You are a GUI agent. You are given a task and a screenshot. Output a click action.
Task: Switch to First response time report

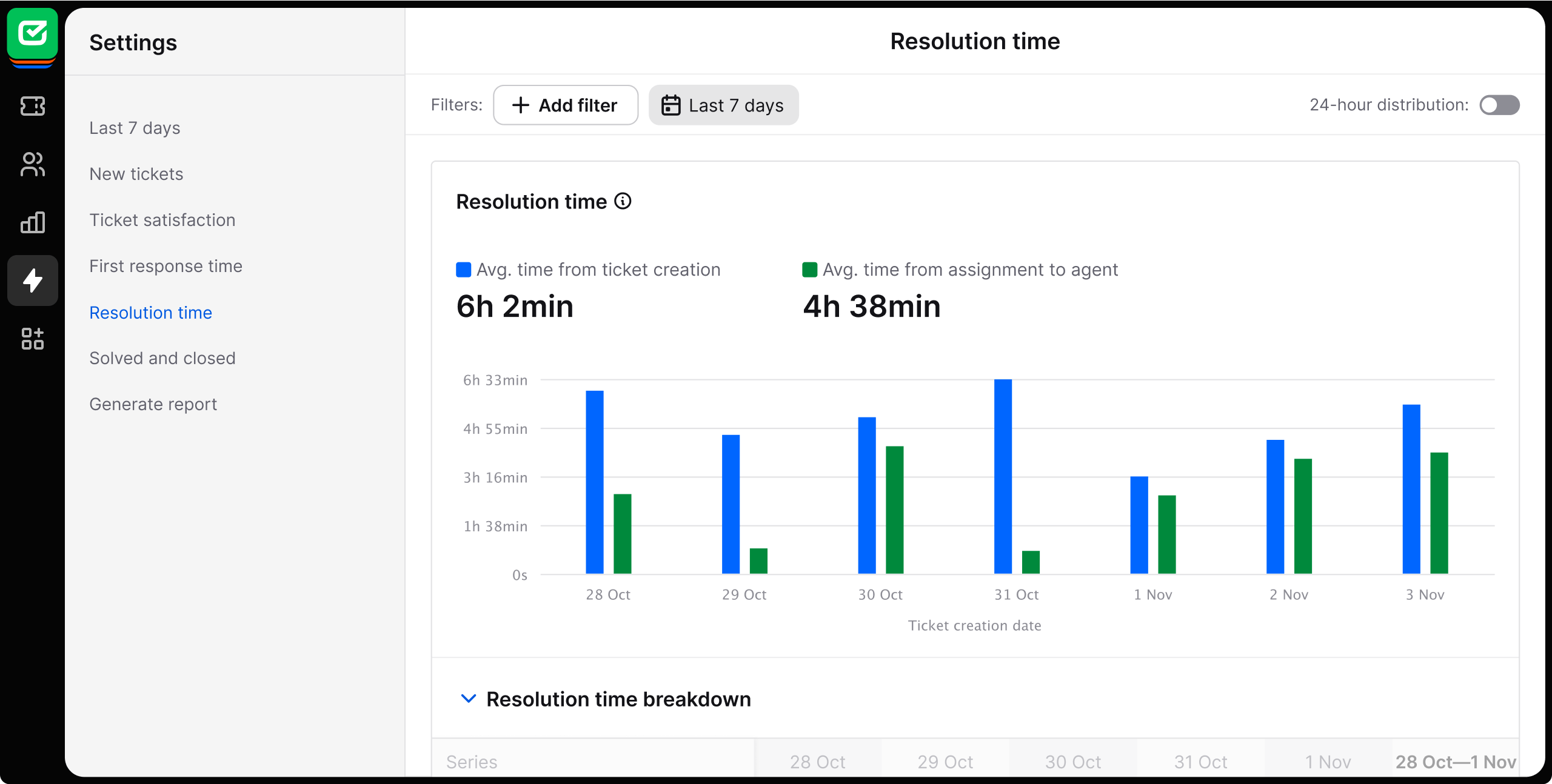point(166,265)
